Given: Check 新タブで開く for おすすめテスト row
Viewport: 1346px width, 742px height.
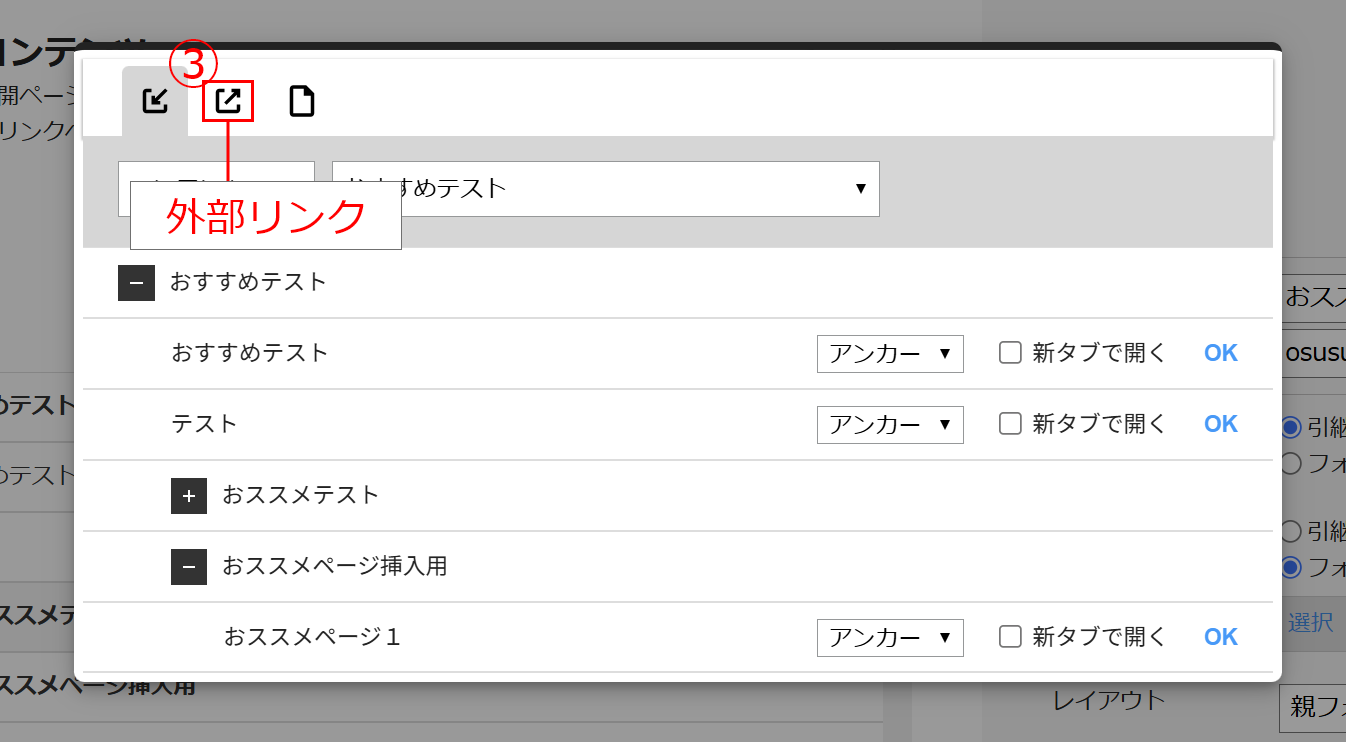Looking at the screenshot, I should click(1010, 353).
